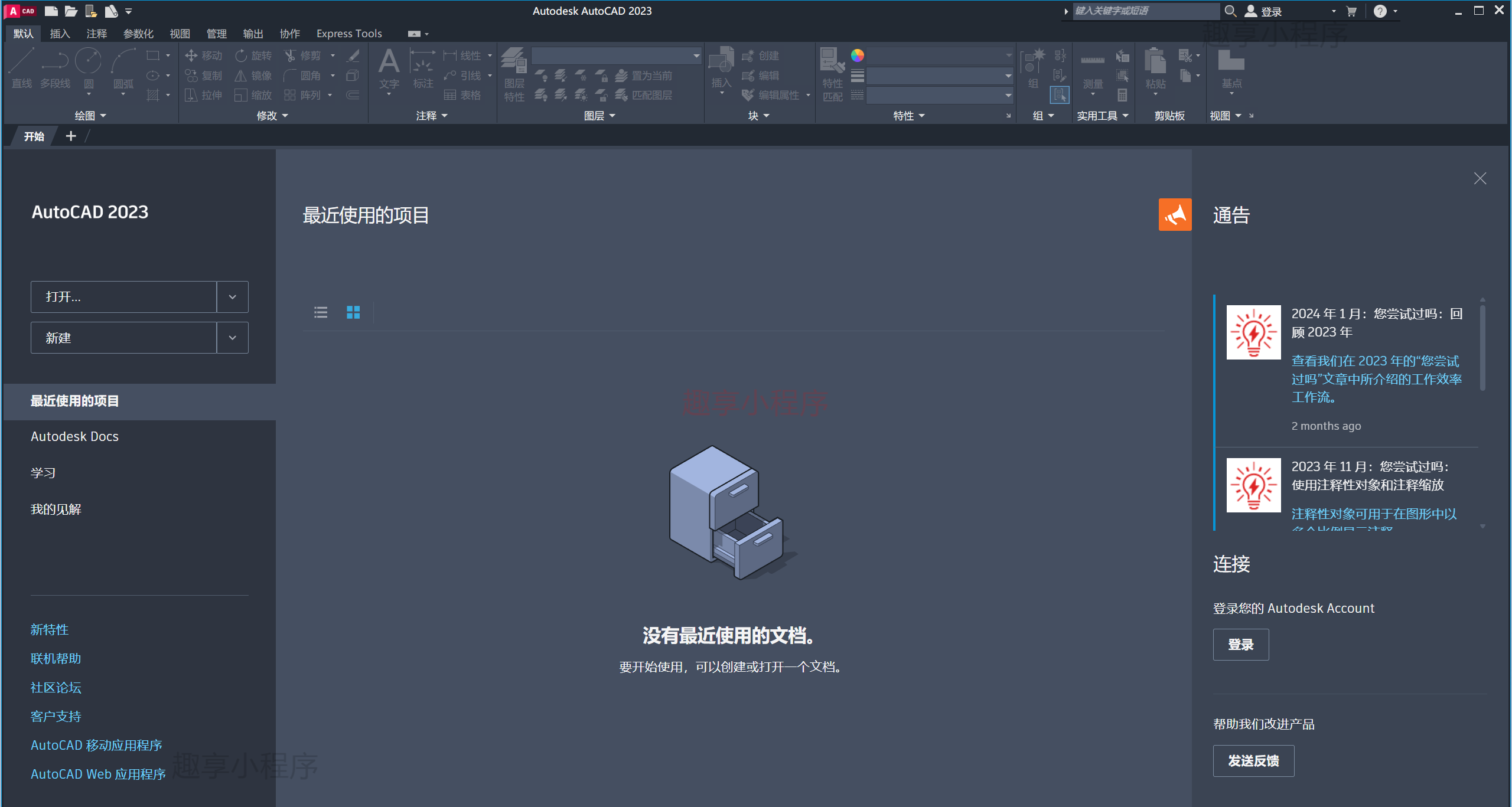The width and height of the screenshot is (1512, 807).
Task: Switch recent items to list view
Action: tap(321, 312)
